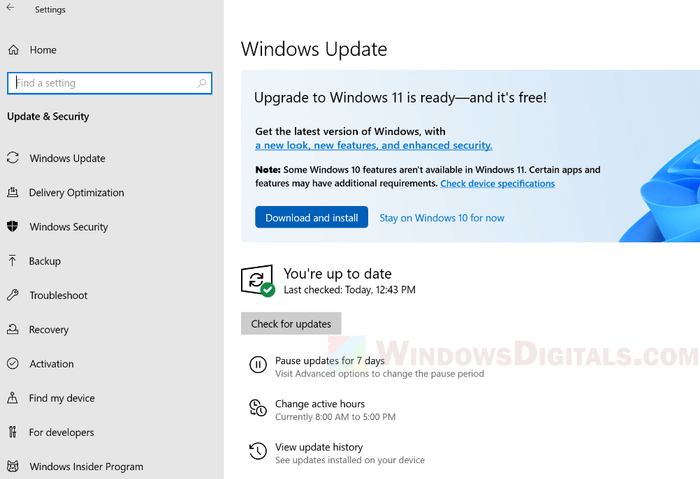Image resolution: width=700 pixels, height=479 pixels.
Task: Click 'Visit Advanced options' pause period text
Action: pyautogui.click(x=379, y=374)
